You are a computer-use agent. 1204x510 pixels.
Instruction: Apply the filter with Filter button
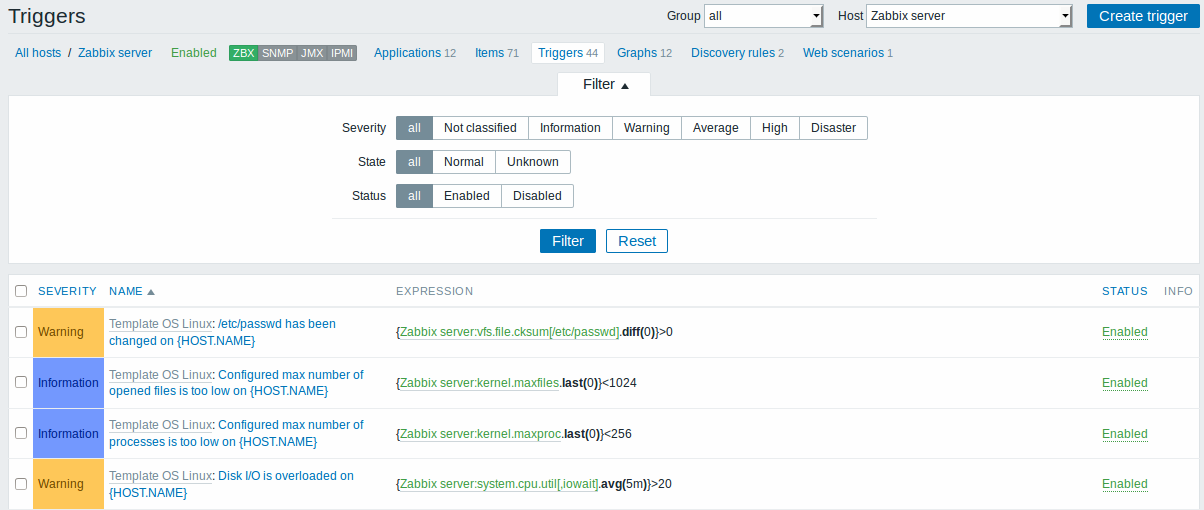(568, 241)
